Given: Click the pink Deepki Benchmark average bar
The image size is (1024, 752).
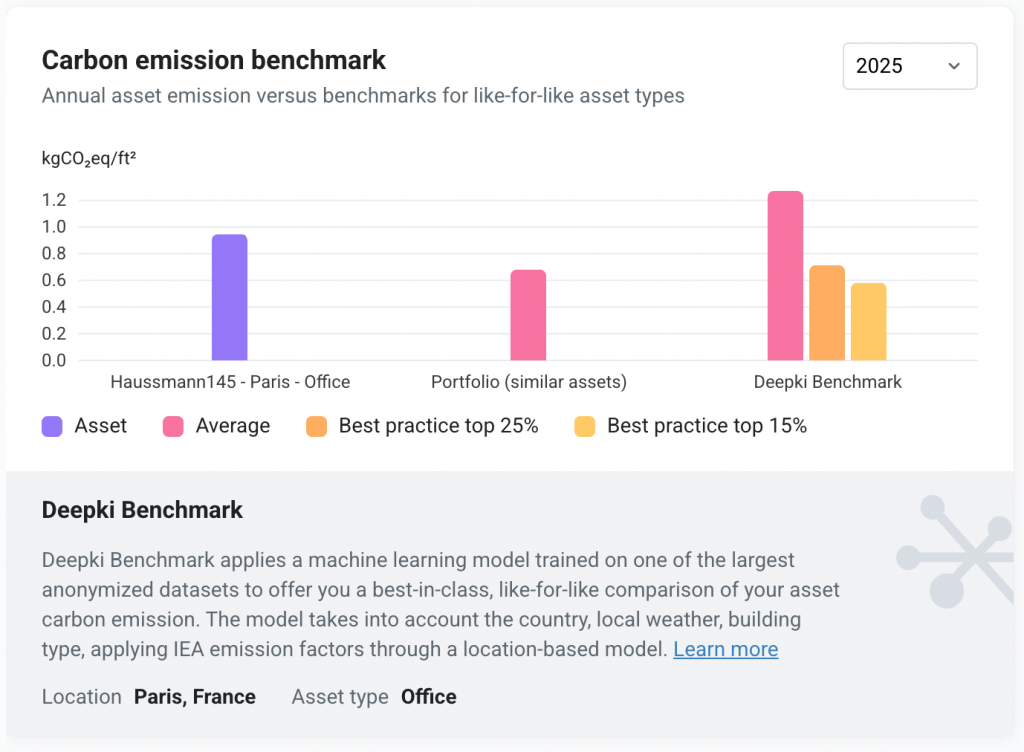Looking at the screenshot, I should [x=785, y=276].
